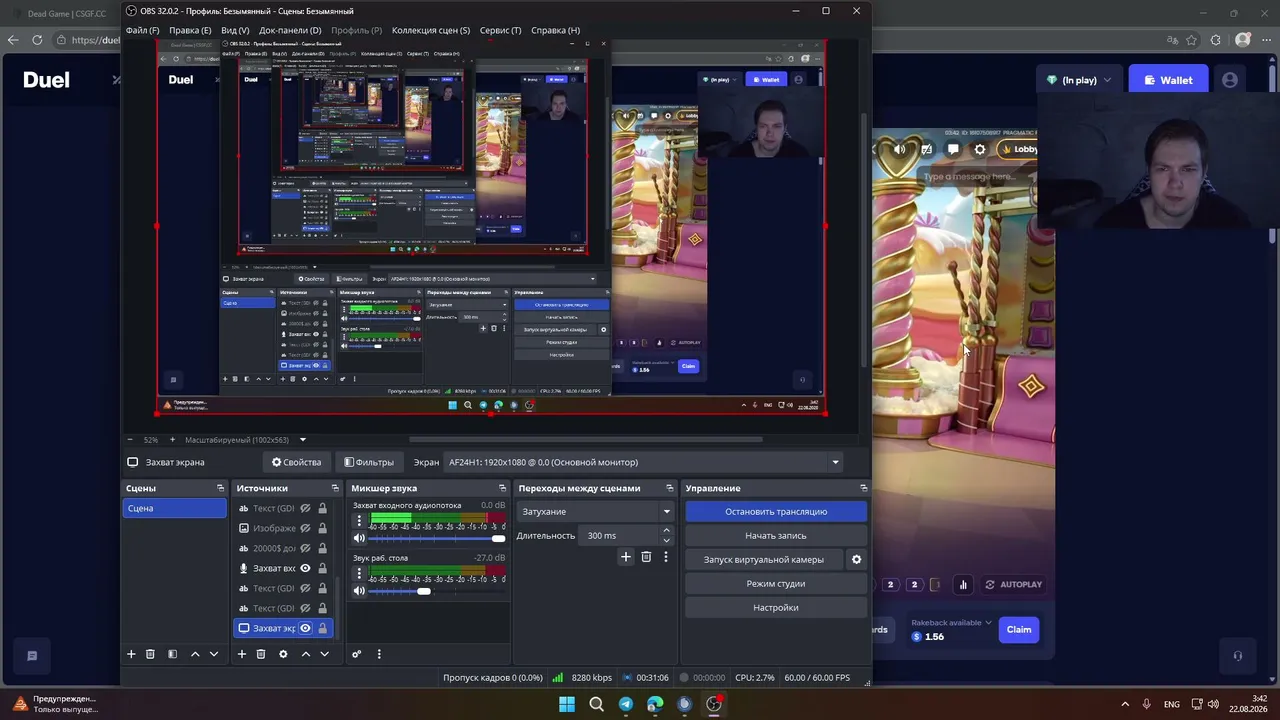This screenshot has width=1280, height=720.
Task: Claim rakeback with Claim button
Action: coord(1019,629)
